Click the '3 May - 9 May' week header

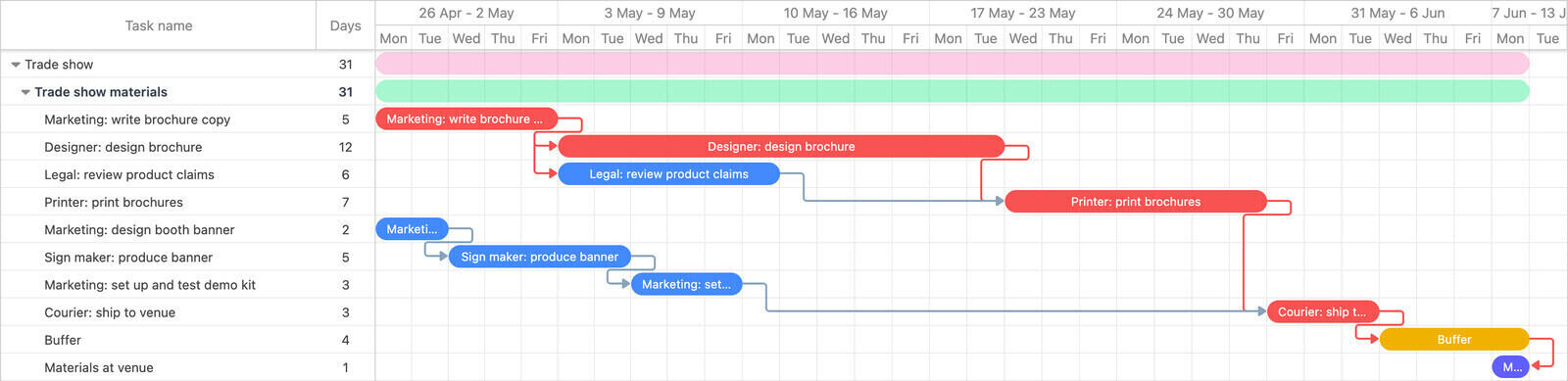point(650,13)
